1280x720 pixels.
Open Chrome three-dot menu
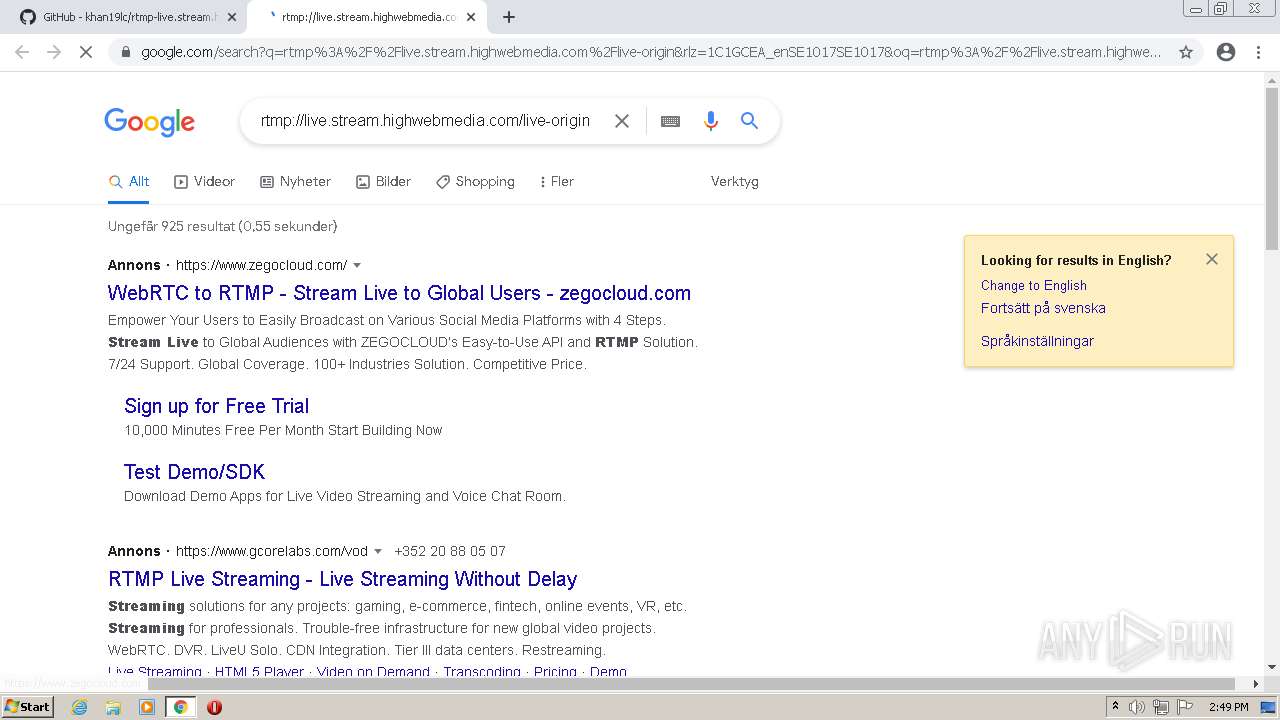(x=1258, y=52)
